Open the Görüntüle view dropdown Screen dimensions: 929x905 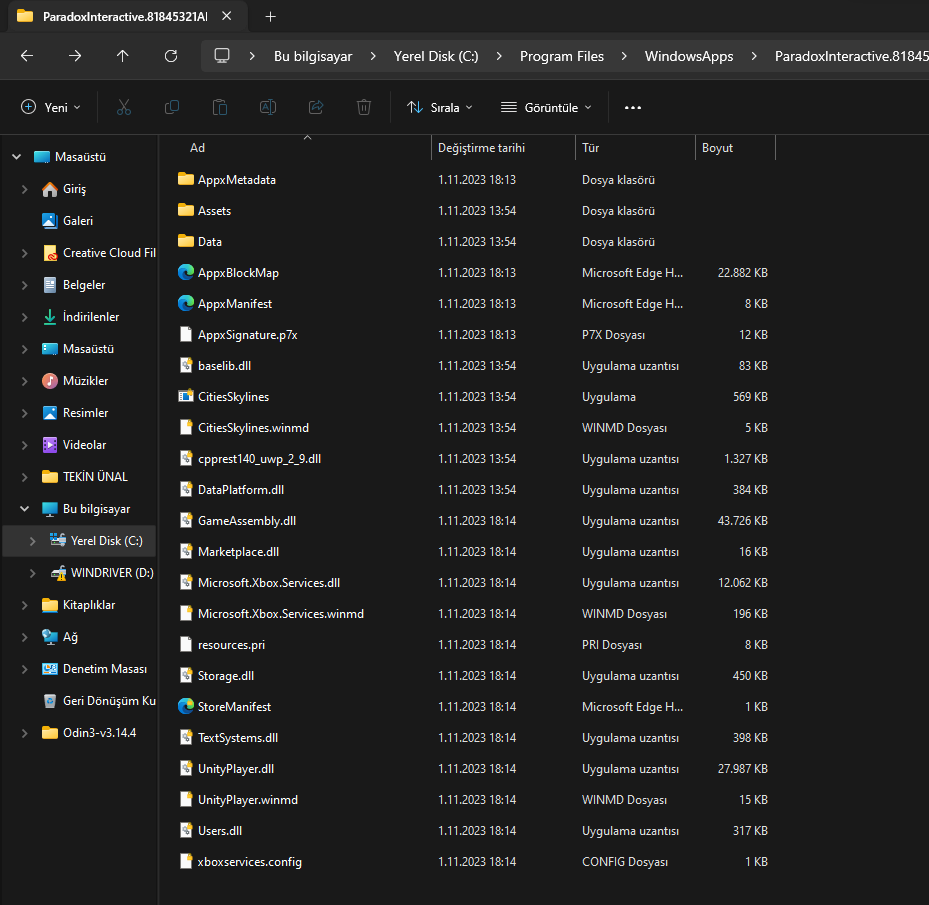click(546, 107)
